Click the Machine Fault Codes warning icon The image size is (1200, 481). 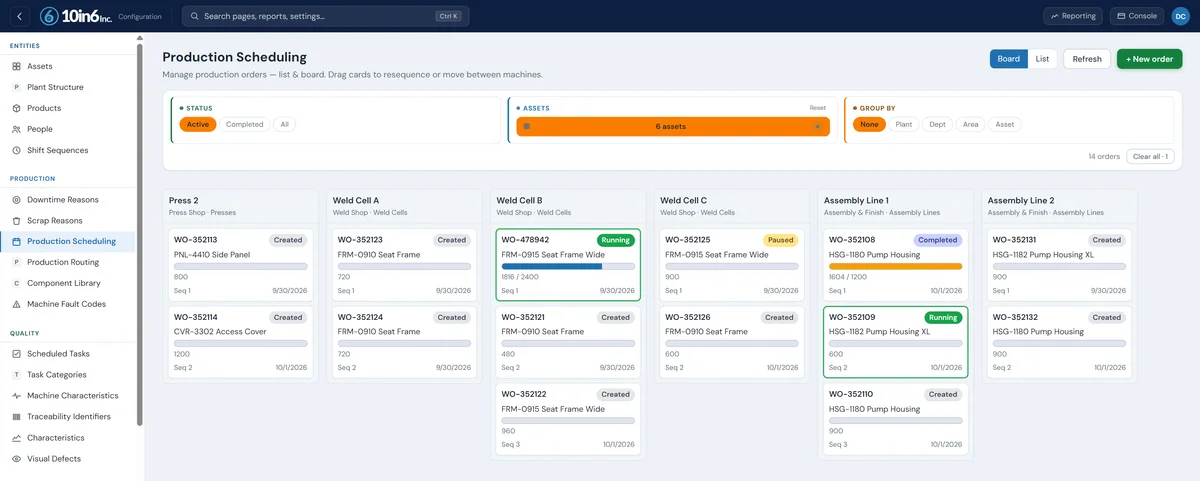click(x=16, y=304)
